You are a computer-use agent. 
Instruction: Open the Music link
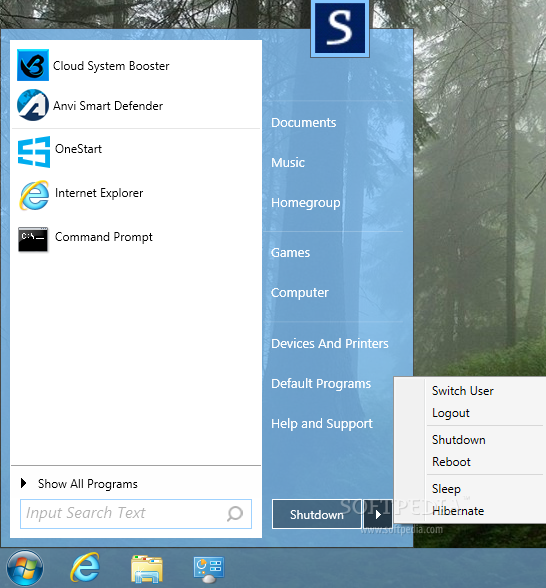[x=288, y=162]
